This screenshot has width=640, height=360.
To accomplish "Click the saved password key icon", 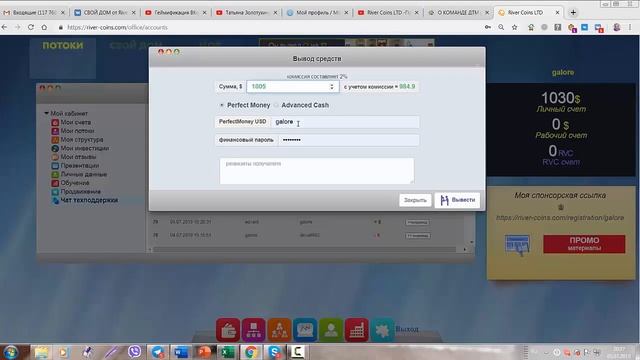I will click(488, 27).
